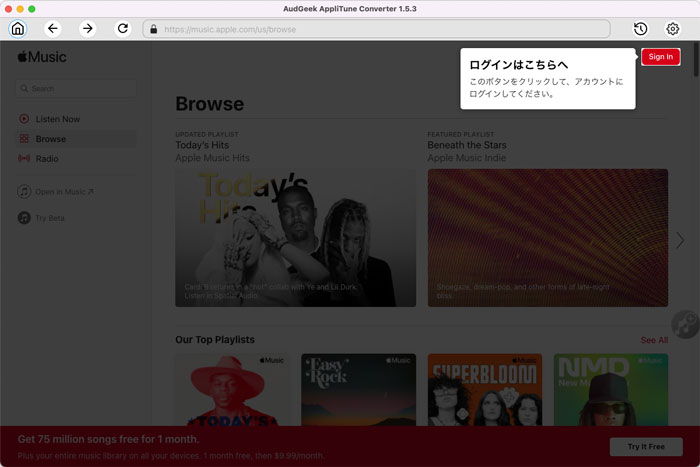Reload the page with refresh icon
The height and width of the screenshot is (467, 700).
123,29
